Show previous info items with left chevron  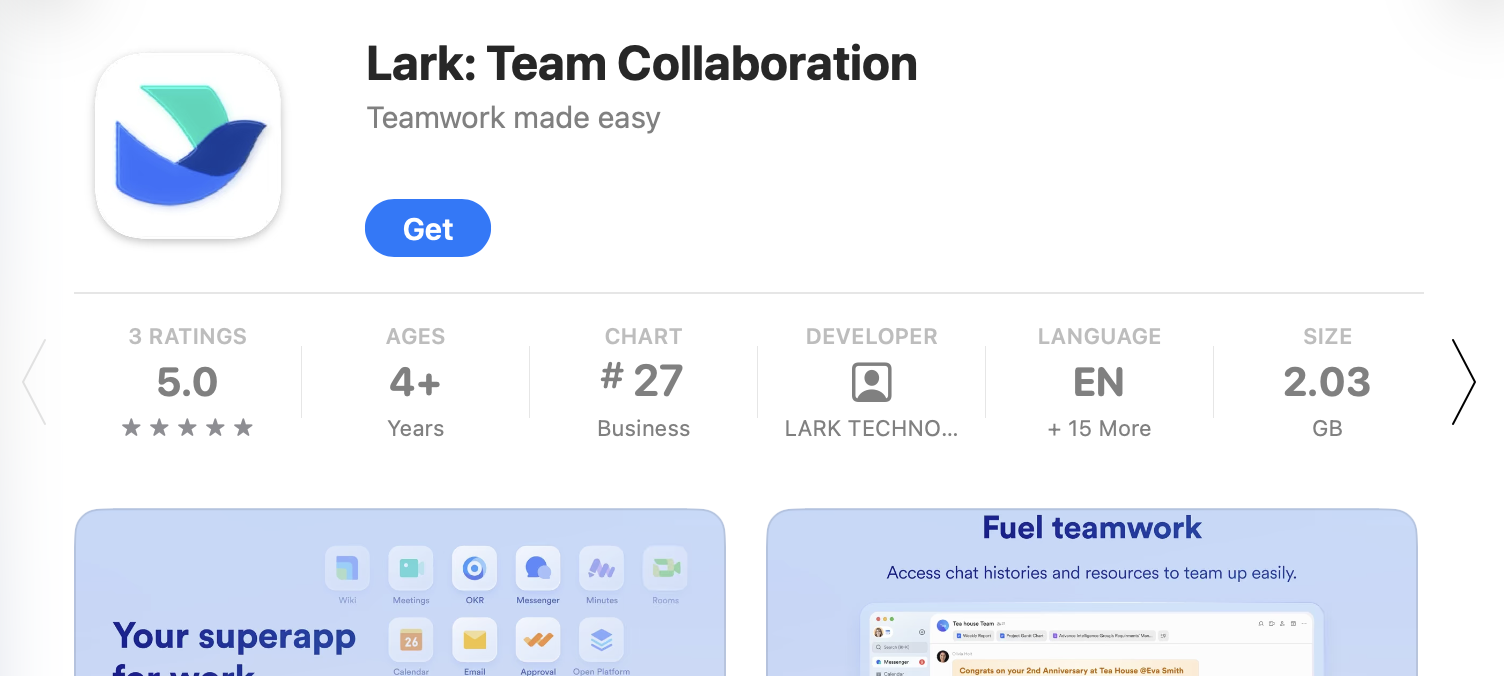coord(34,382)
